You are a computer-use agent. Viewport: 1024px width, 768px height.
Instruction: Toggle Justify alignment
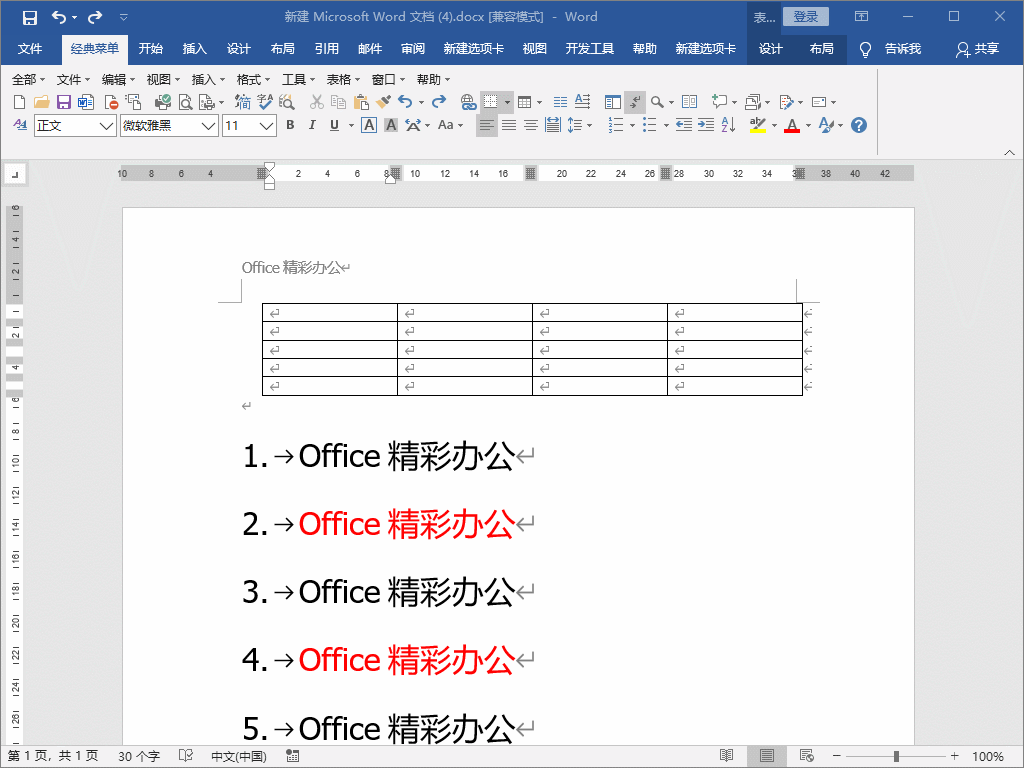(509, 125)
